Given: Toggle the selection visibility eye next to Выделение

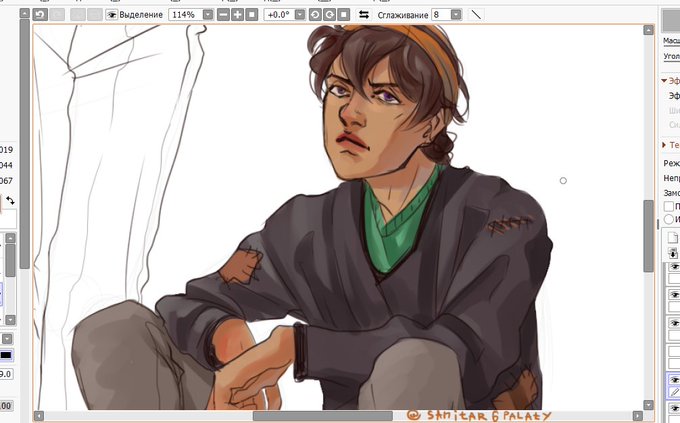Looking at the screenshot, I should click(x=111, y=15).
